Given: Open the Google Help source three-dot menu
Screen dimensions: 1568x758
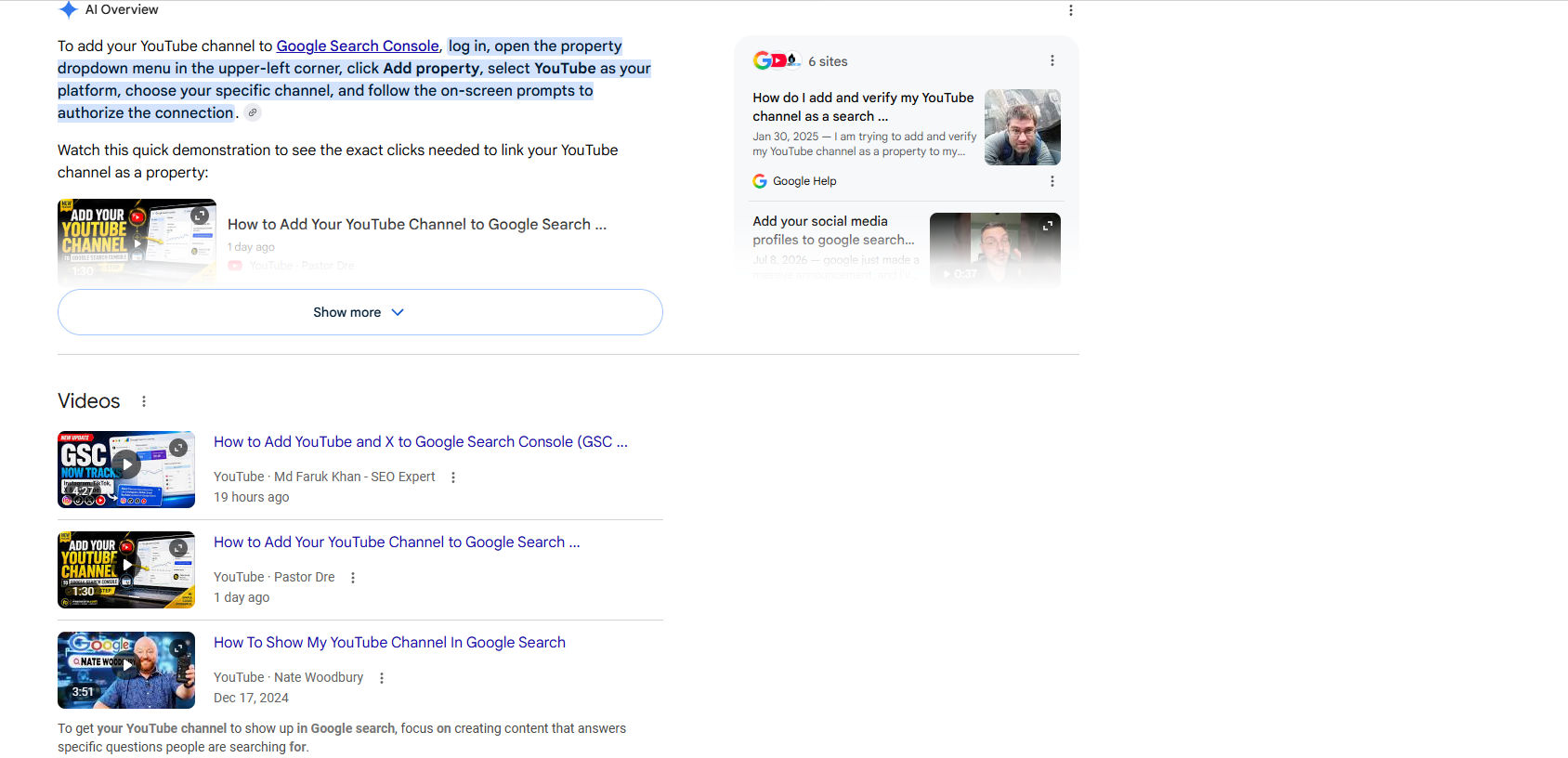Looking at the screenshot, I should 1052,181.
